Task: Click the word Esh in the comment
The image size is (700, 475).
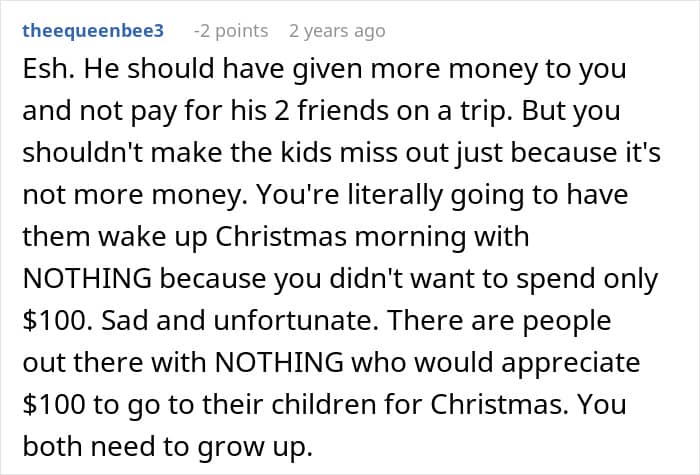Action: [48, 69]
